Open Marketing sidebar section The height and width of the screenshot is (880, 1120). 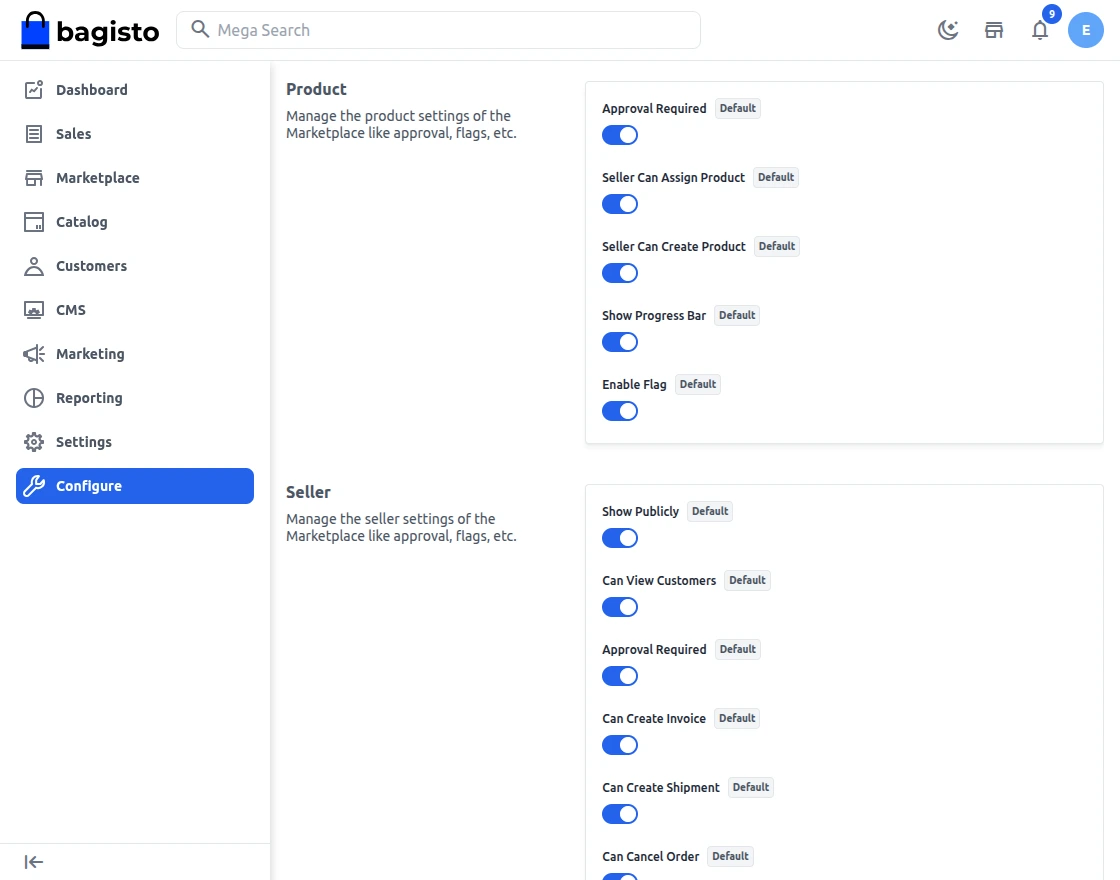click(x=90, y=354)
